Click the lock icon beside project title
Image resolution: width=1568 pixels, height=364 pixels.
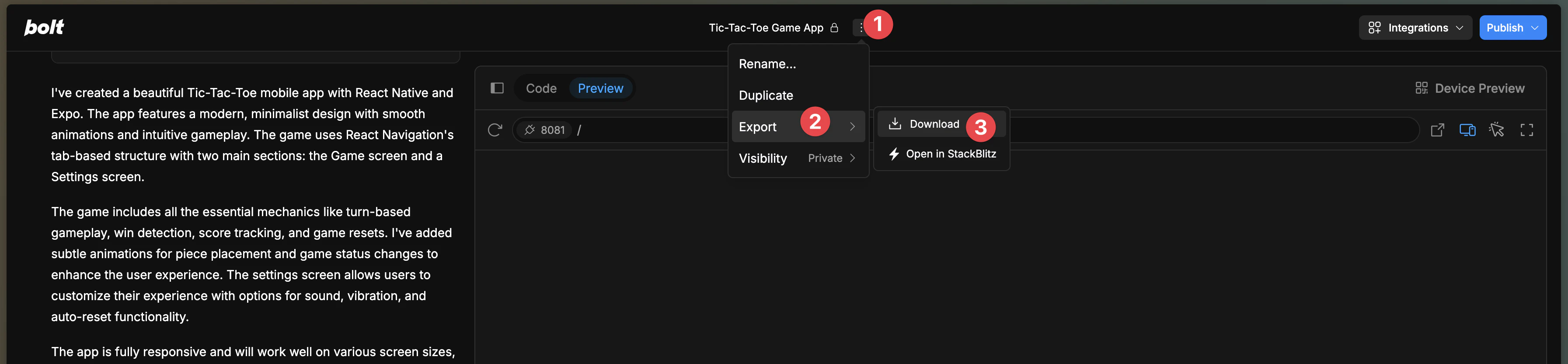tap(834, 28)
